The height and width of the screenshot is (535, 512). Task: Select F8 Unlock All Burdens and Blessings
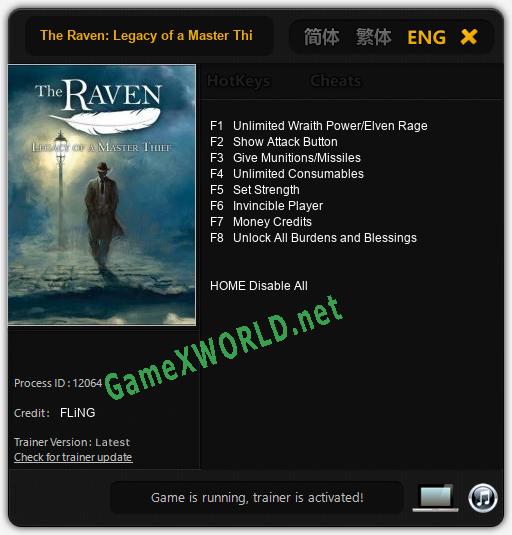click(313, 238)
